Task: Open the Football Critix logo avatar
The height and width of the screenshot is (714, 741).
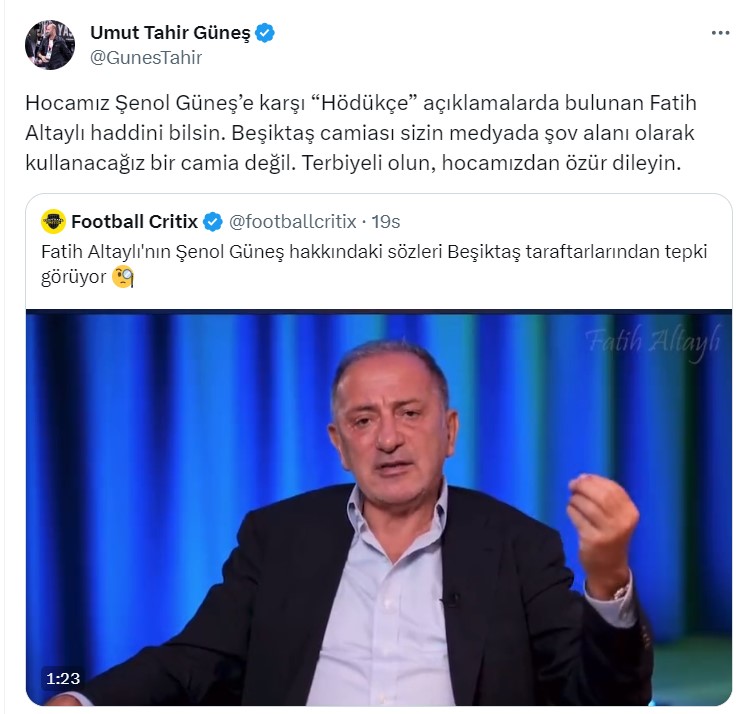Action: (x=53, y=221)
